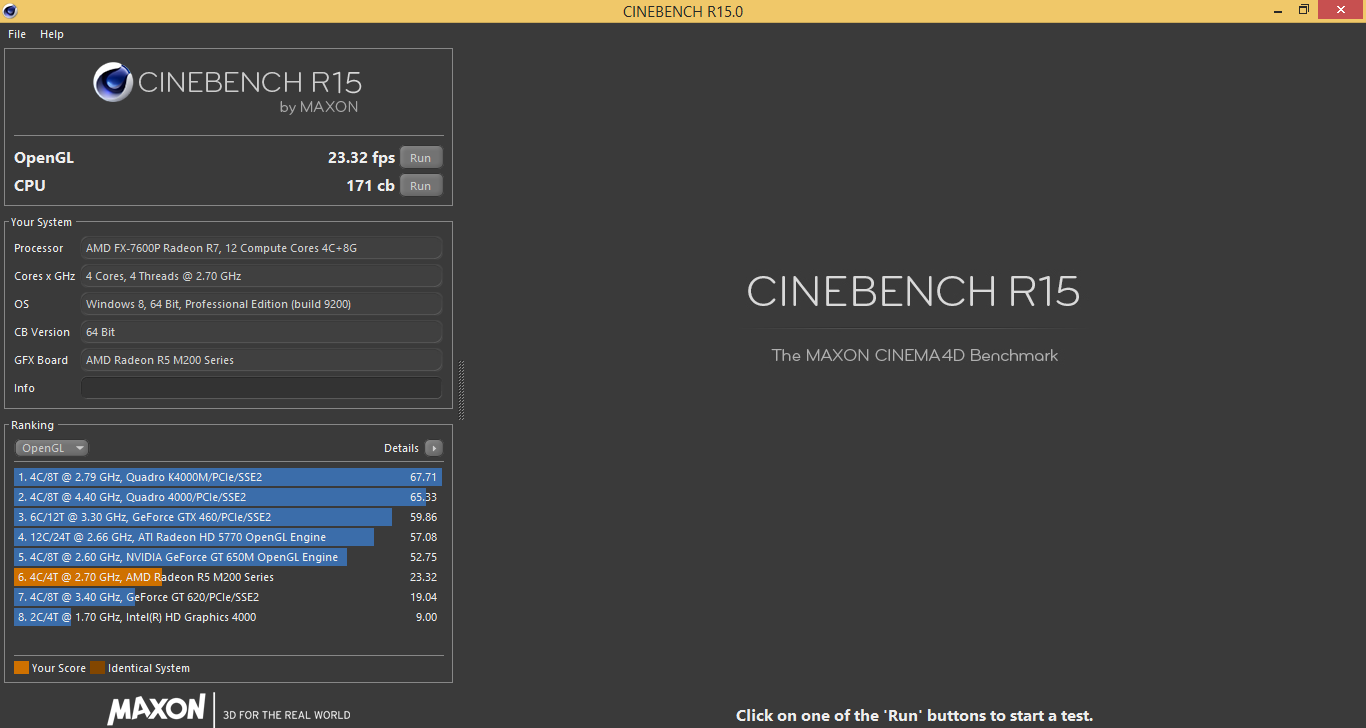Click the panel splitter handle
This screenshot has width=1366, height=728.
pos(461,390)
